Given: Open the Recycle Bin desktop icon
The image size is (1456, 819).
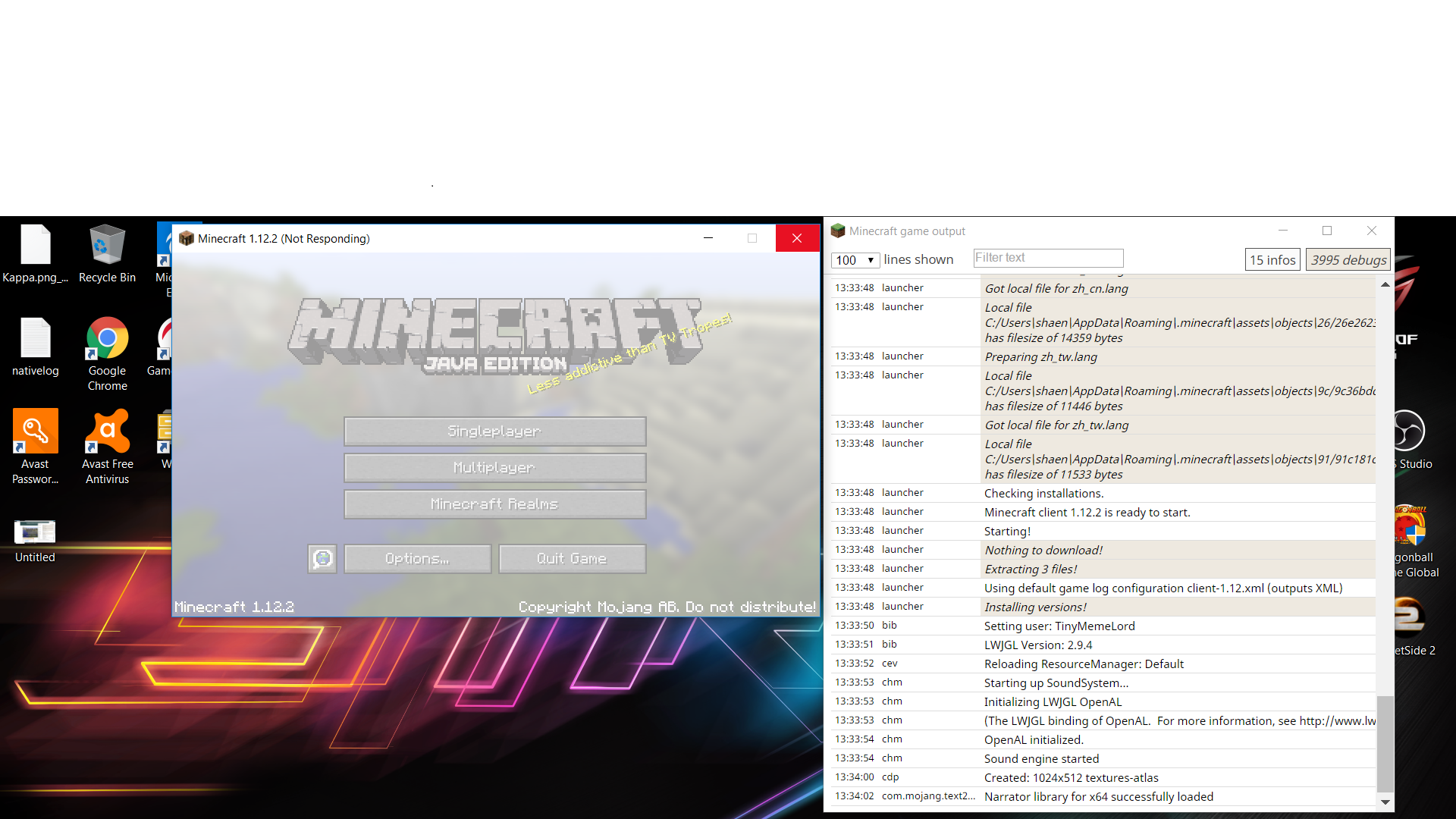Looking at the screenshot, I should (x=107, y=254).
